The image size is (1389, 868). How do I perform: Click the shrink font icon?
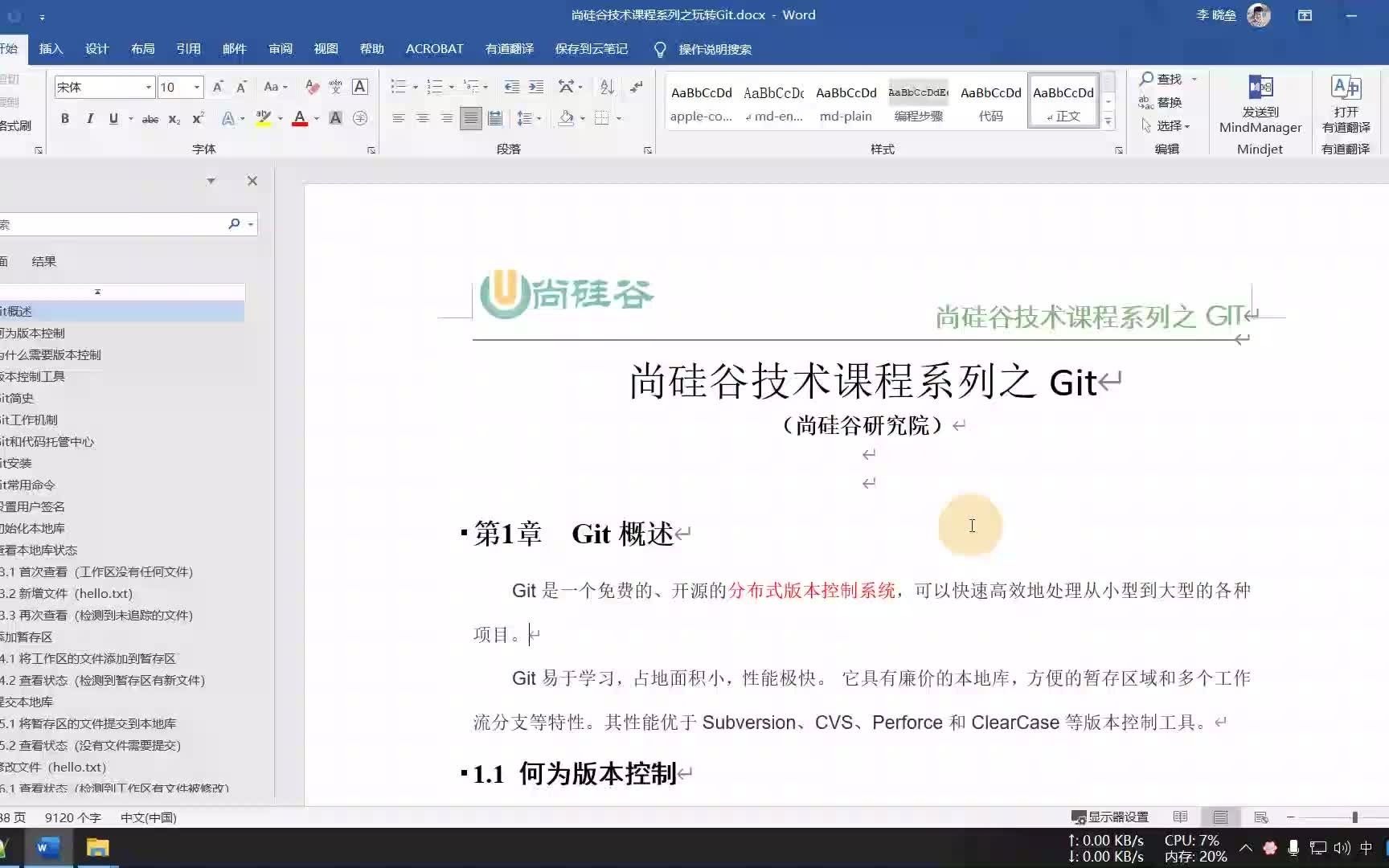point(241,87)
